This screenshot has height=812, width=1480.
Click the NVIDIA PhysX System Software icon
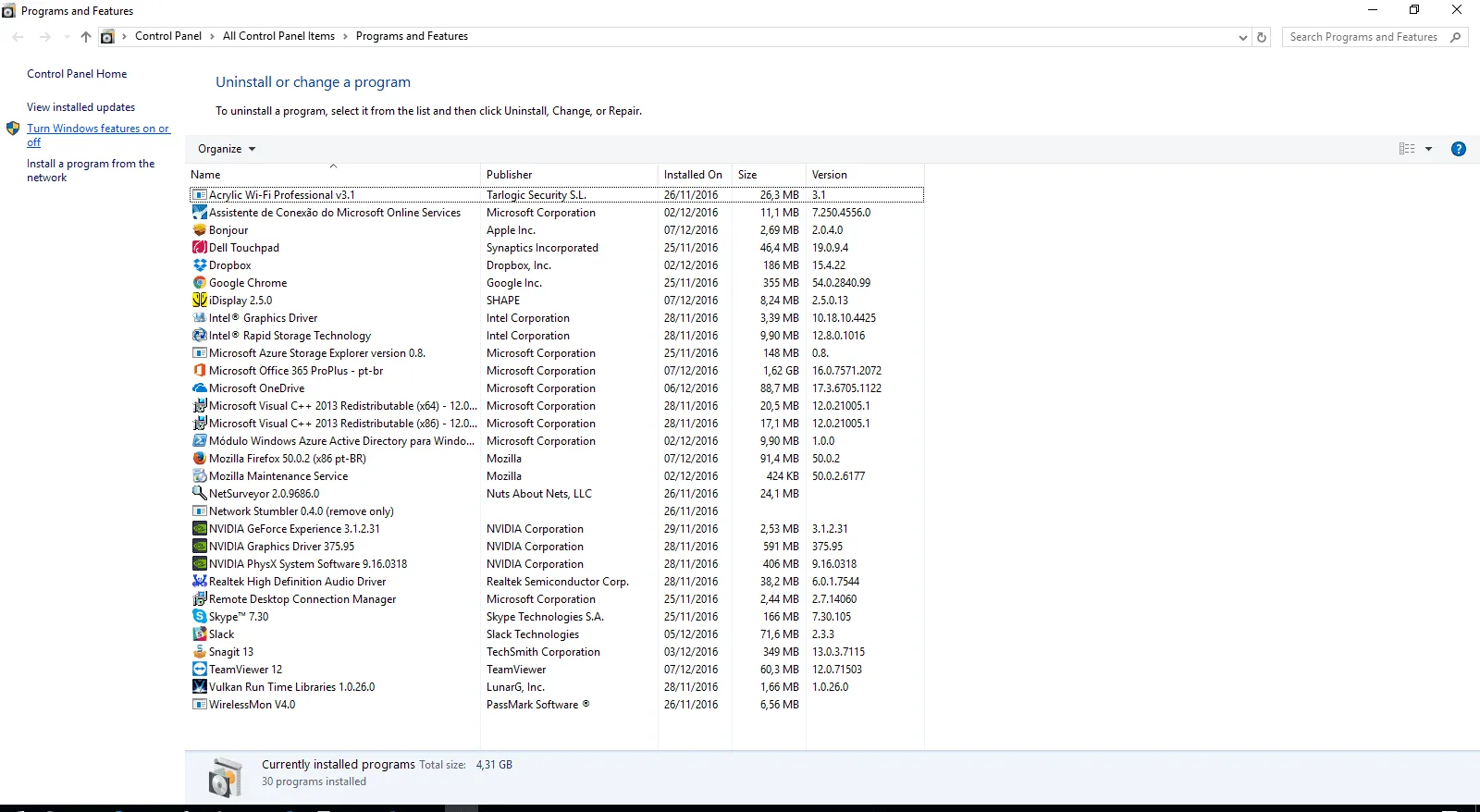pos(199,564)
